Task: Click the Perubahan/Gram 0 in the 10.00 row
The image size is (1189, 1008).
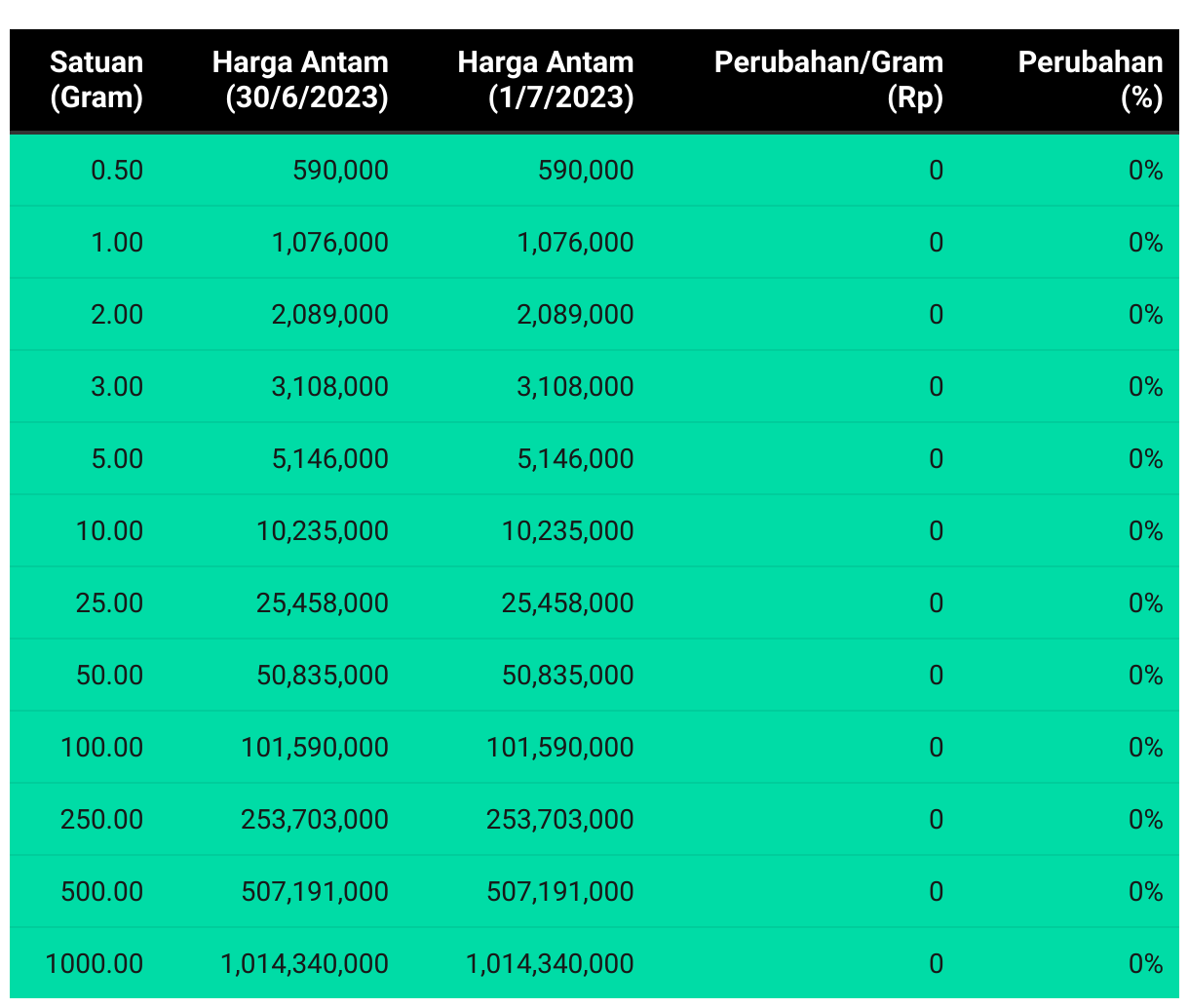Action: point(937,531)
